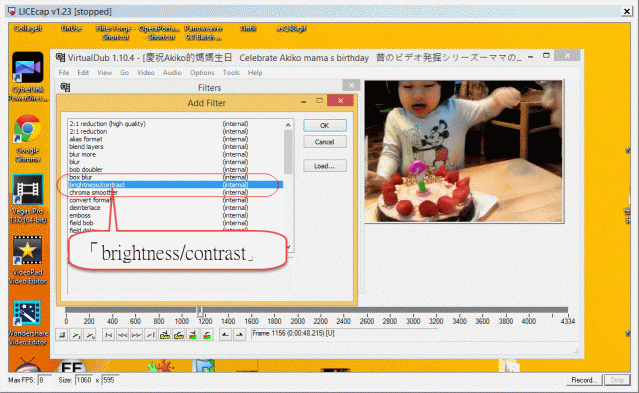This screenshot has height=393, width=639.
Task: Click the Panoweaver Batch desktop shortcut
Action: click(x=203, y=33)
